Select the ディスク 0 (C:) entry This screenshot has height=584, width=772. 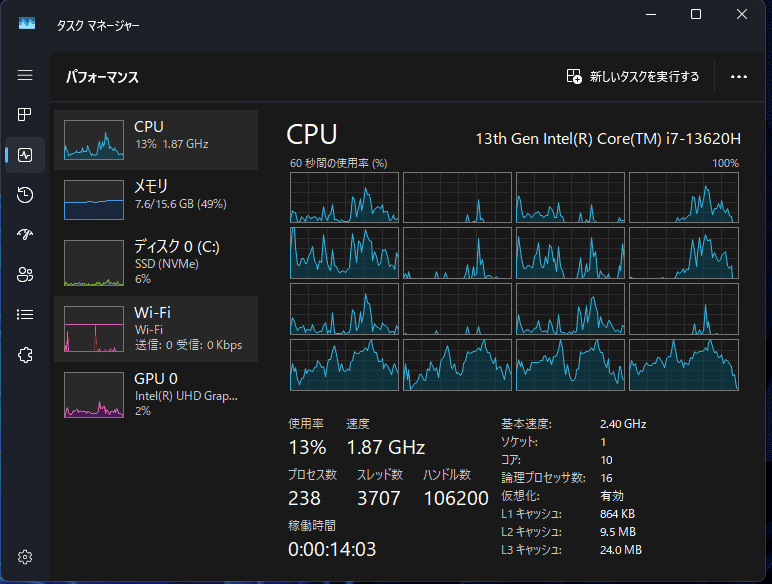[x=156, y=262]
